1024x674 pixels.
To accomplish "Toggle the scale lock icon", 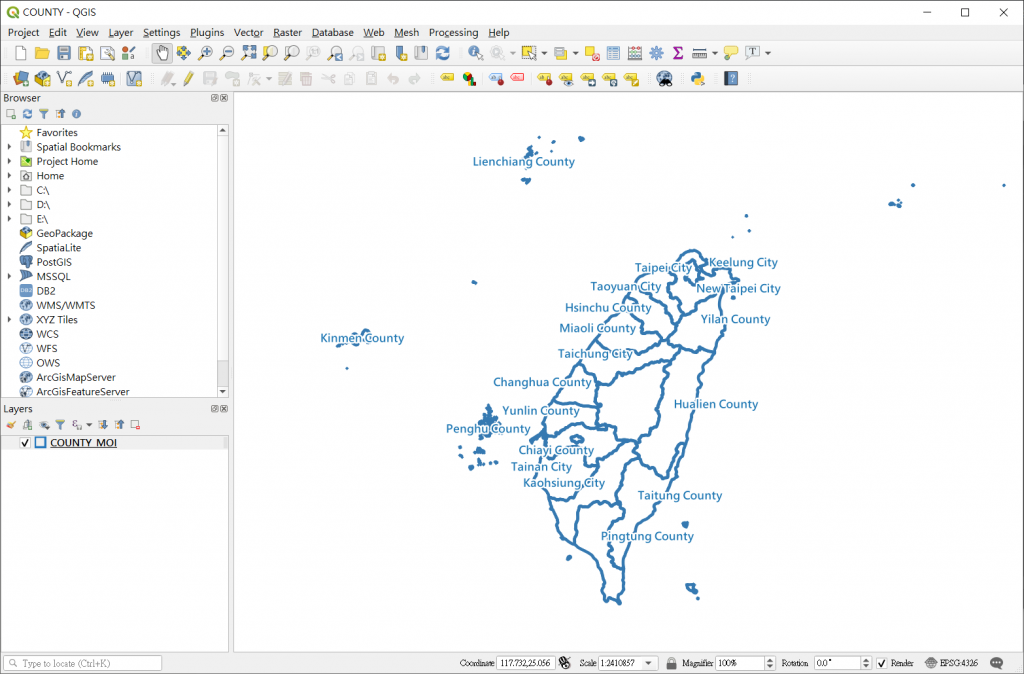I will pos(671,663).
